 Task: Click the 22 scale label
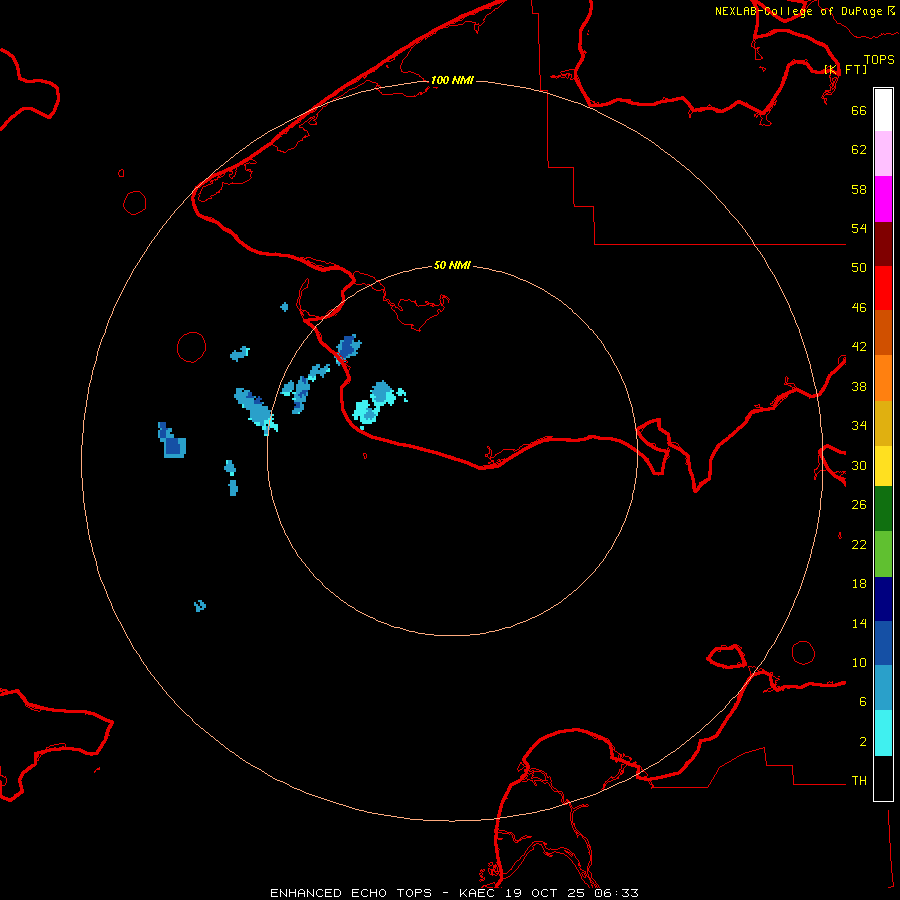[859, 544]
